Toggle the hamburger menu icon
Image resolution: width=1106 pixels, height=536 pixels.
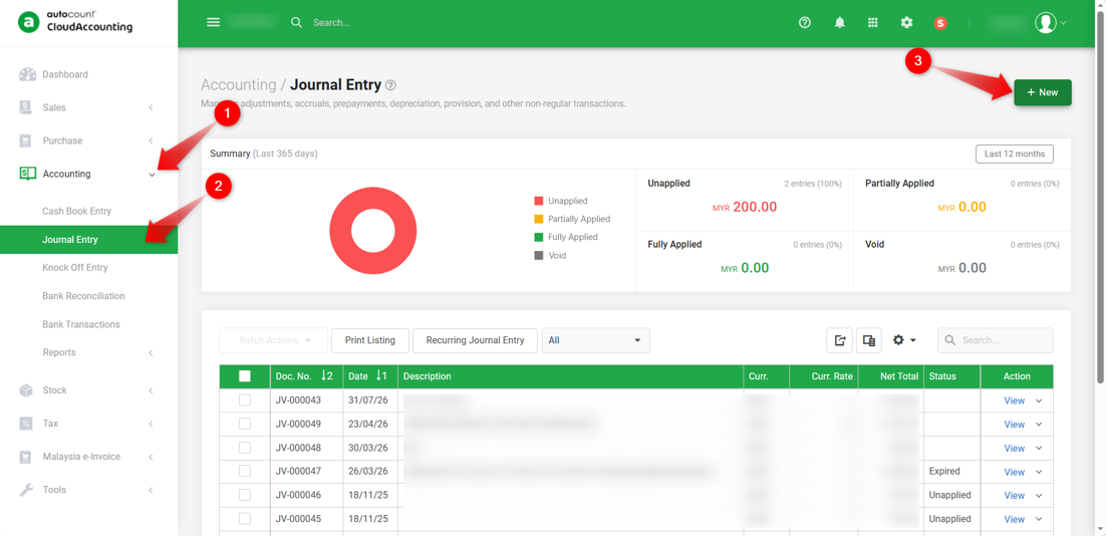coord(213,22)
